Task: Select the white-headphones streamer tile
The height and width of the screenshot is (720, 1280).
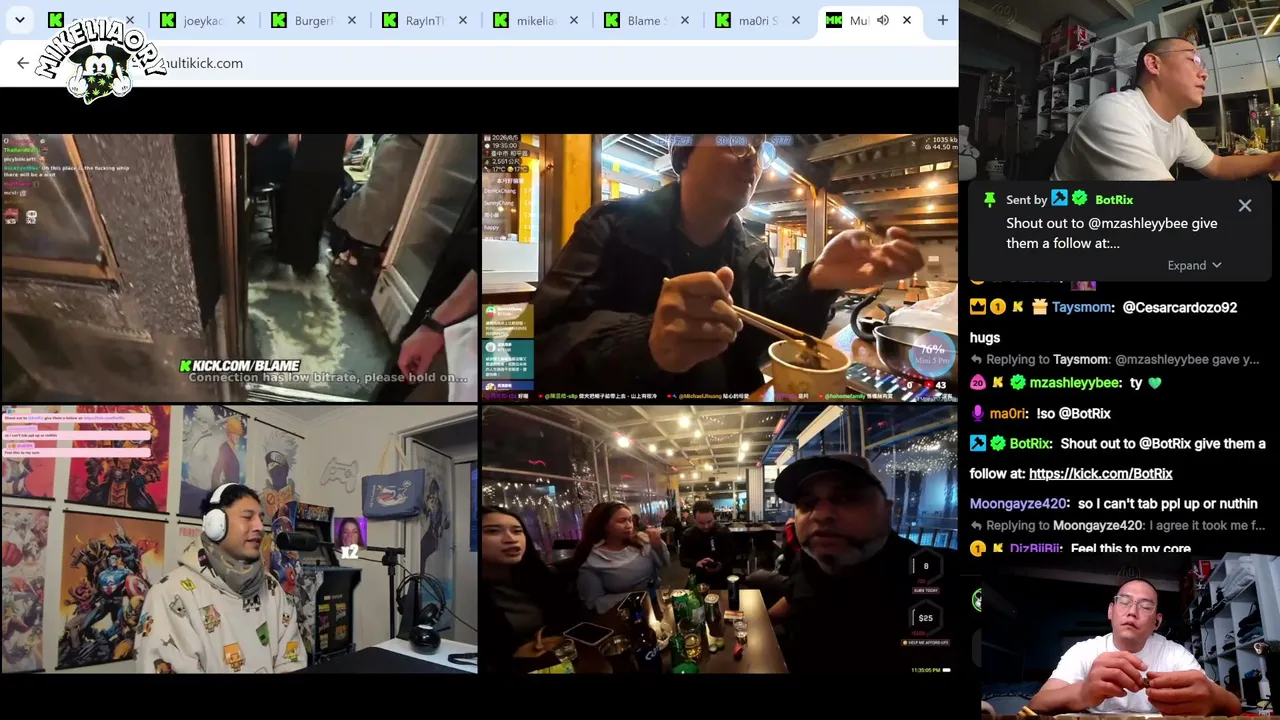Action: coord(239,540)
